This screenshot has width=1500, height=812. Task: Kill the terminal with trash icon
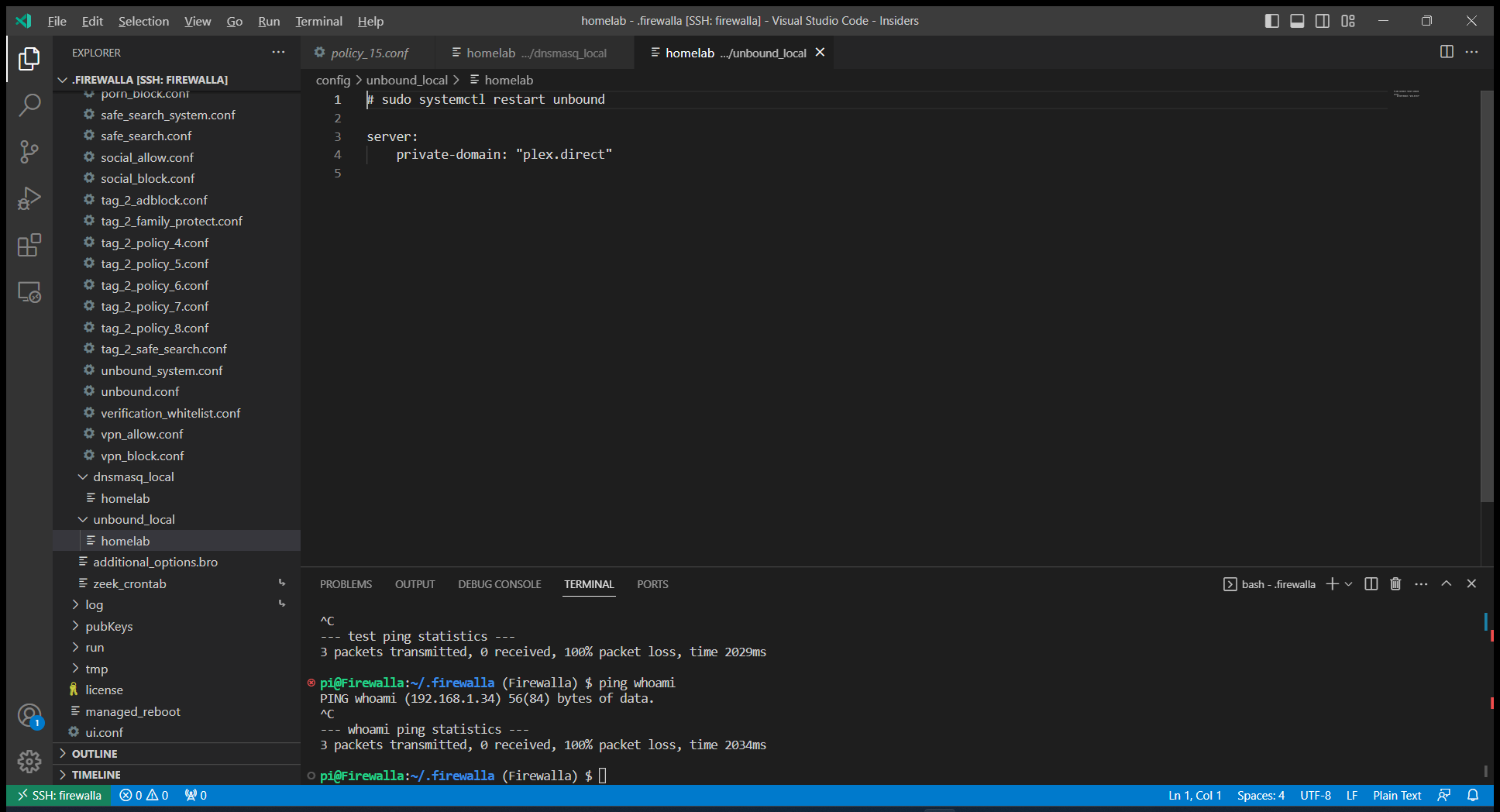[x=1395, y=584]
